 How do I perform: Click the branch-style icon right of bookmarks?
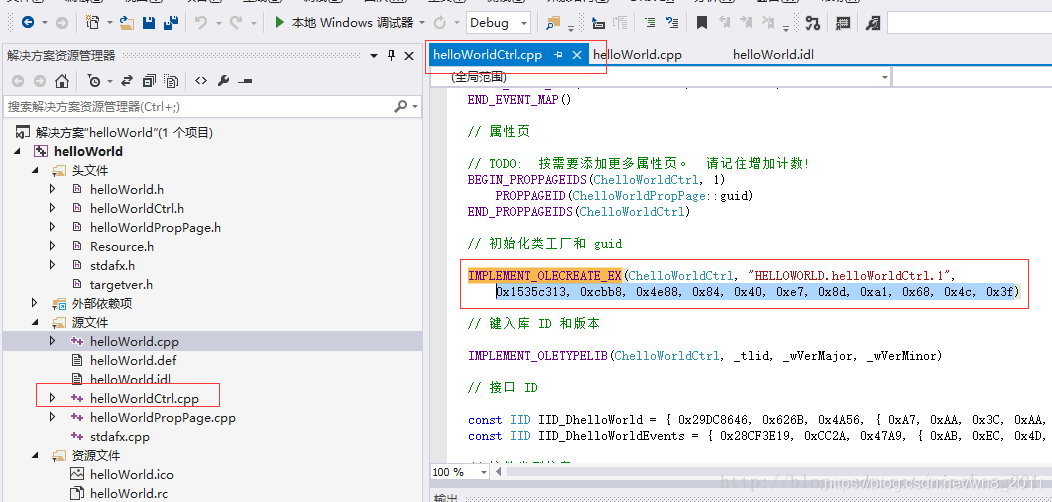click(x=813, y=23)
